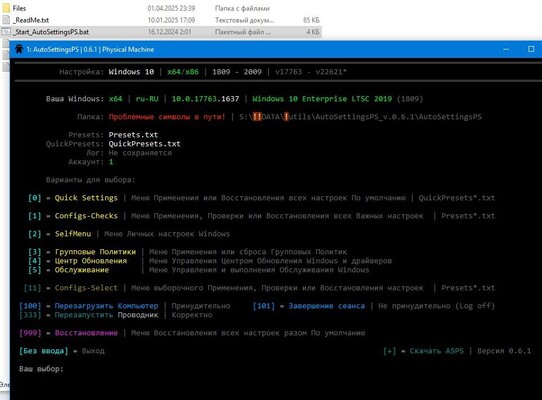Click the Завершение сеанса option

pos(327,306)
